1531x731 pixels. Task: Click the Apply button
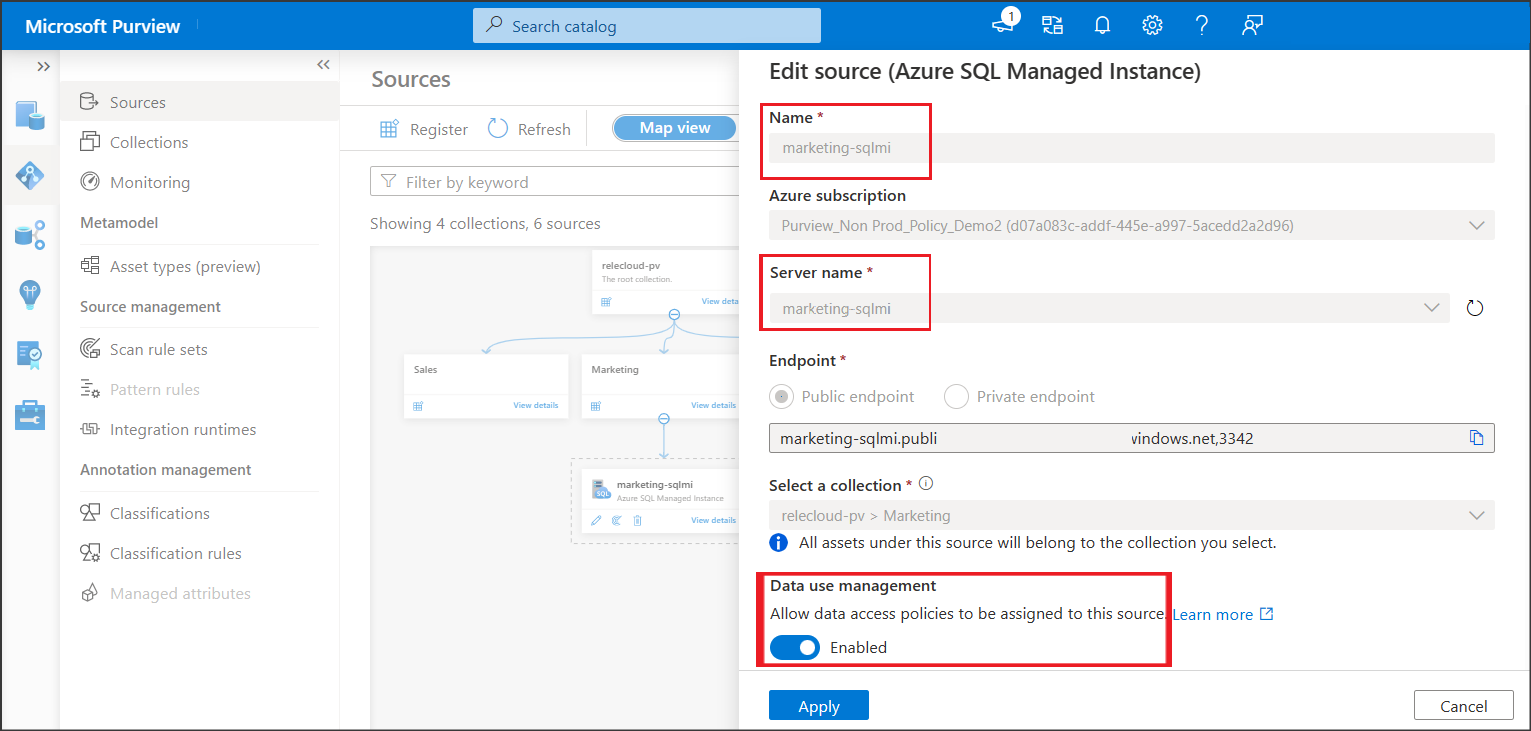click(x=818, y=705)
